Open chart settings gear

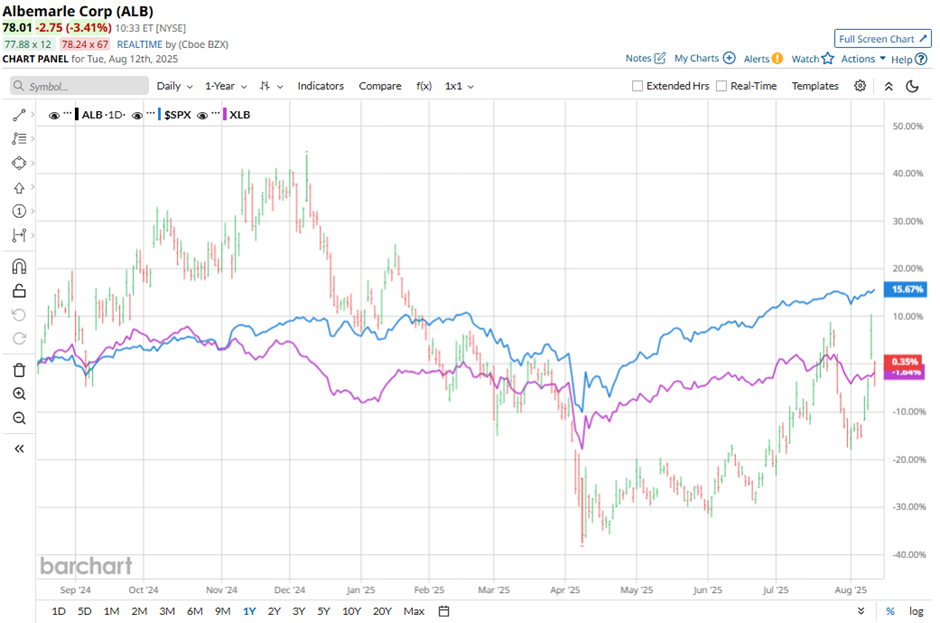[x=860, y=86]
